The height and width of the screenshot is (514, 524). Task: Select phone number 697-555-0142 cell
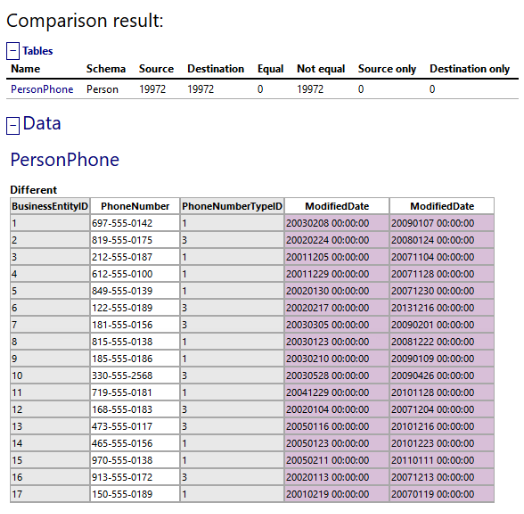(x=135, y=223)
